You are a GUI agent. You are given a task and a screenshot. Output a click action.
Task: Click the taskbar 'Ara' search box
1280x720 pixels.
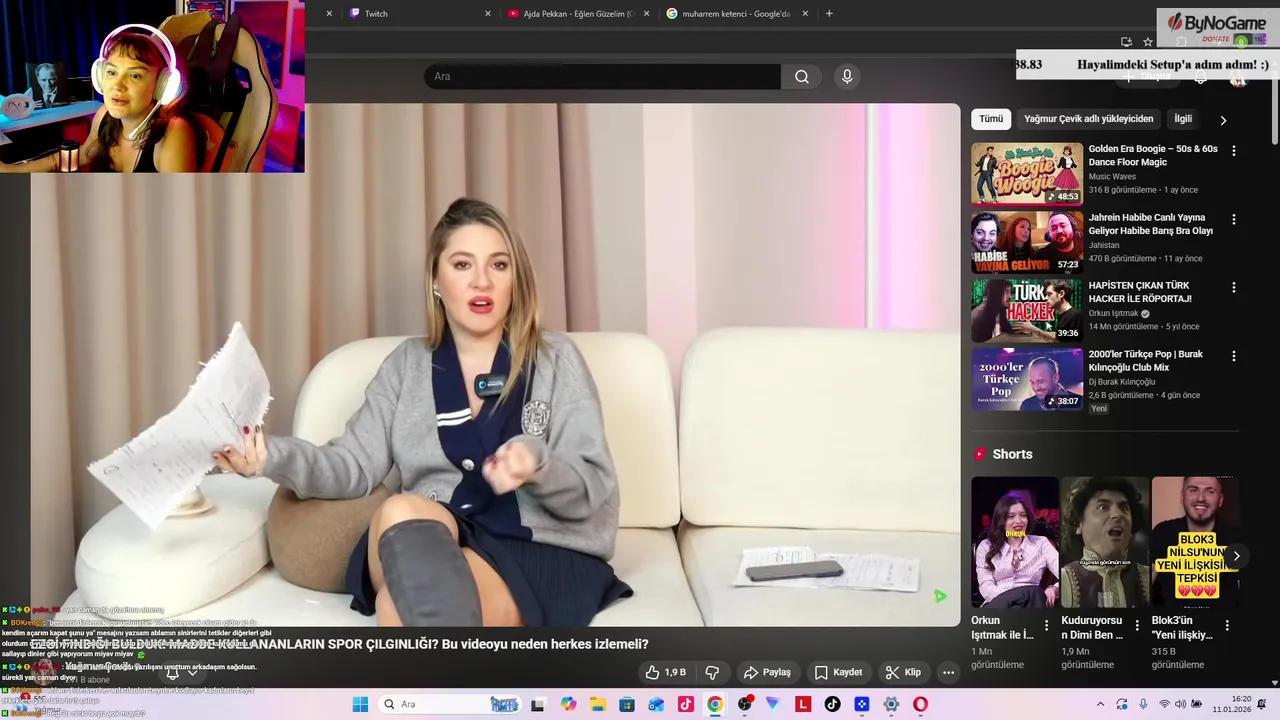[449, 705]
